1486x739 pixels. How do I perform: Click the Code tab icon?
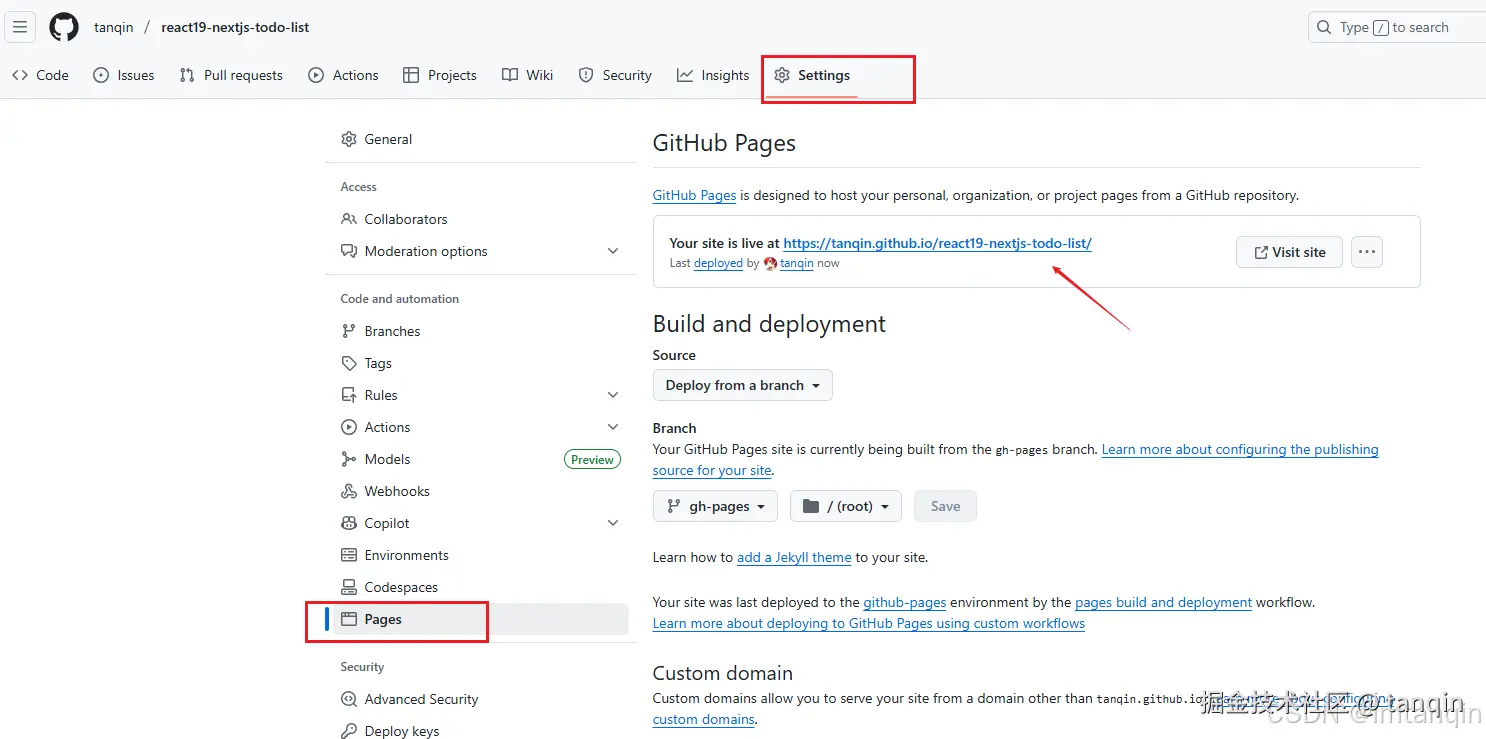20,75
